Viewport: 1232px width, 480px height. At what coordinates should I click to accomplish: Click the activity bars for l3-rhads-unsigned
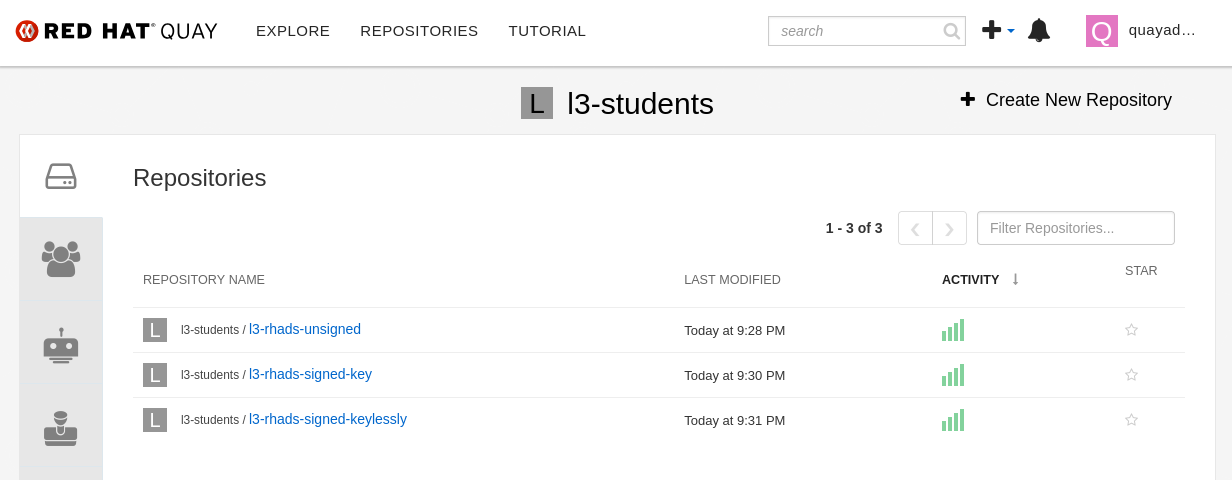coord(953,331)
